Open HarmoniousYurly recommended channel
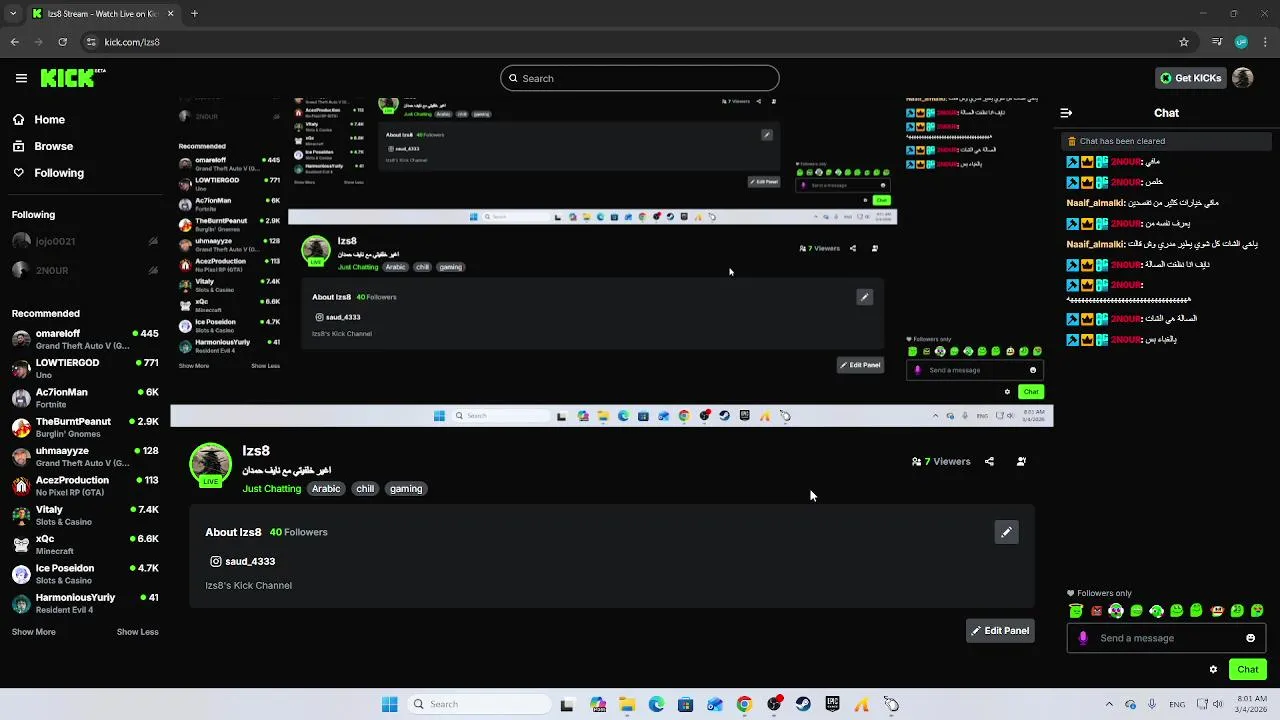 pos(85,603)
